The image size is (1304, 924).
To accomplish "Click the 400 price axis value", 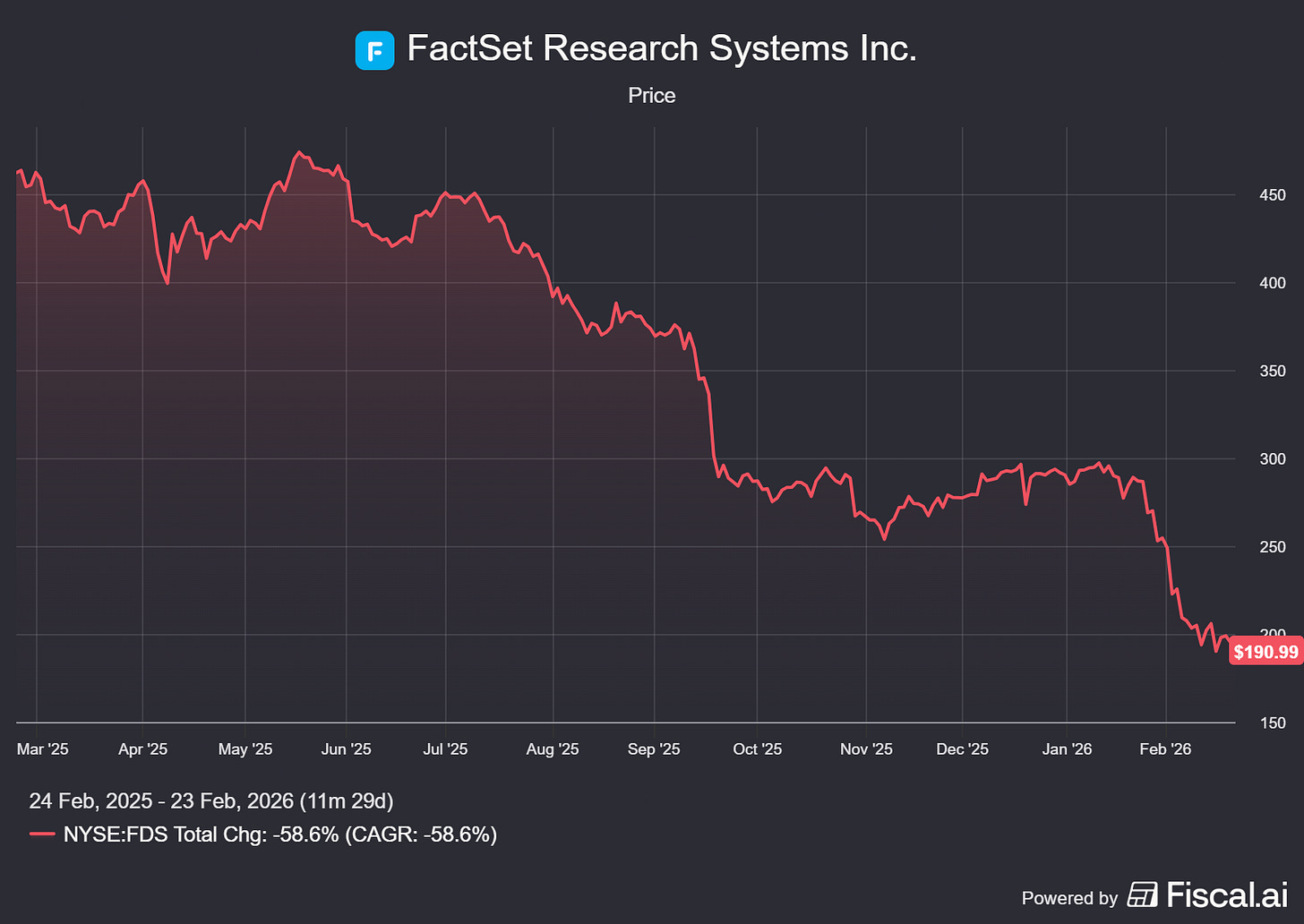I will click(x=1273, y=283).
